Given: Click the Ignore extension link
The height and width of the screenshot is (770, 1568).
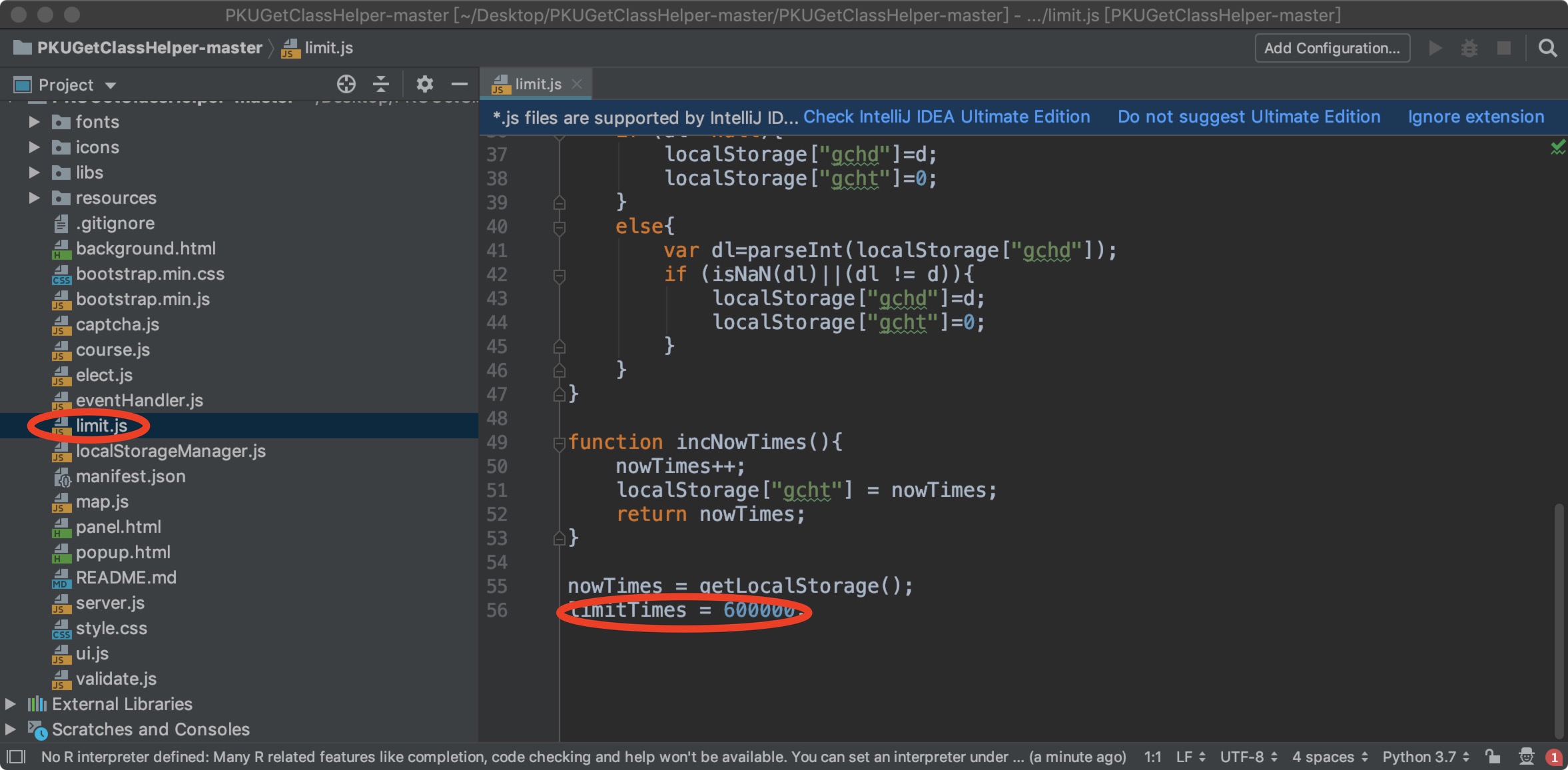Looking at the screenshot, I should [1475, 117].
